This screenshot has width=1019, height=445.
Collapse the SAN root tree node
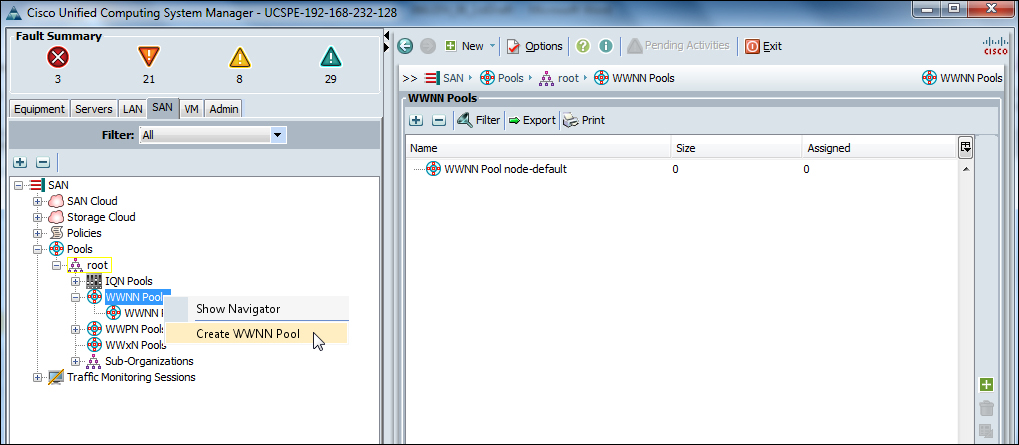[18, 186]
